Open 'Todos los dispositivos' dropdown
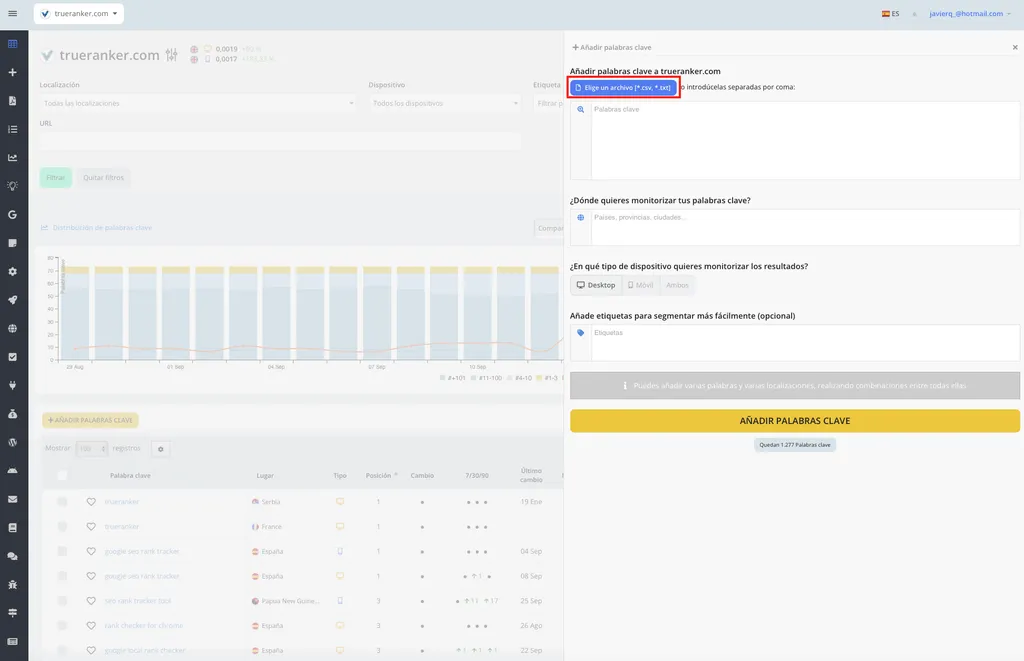The height and width of the screenshot is (661, 1024). [445, 103]
